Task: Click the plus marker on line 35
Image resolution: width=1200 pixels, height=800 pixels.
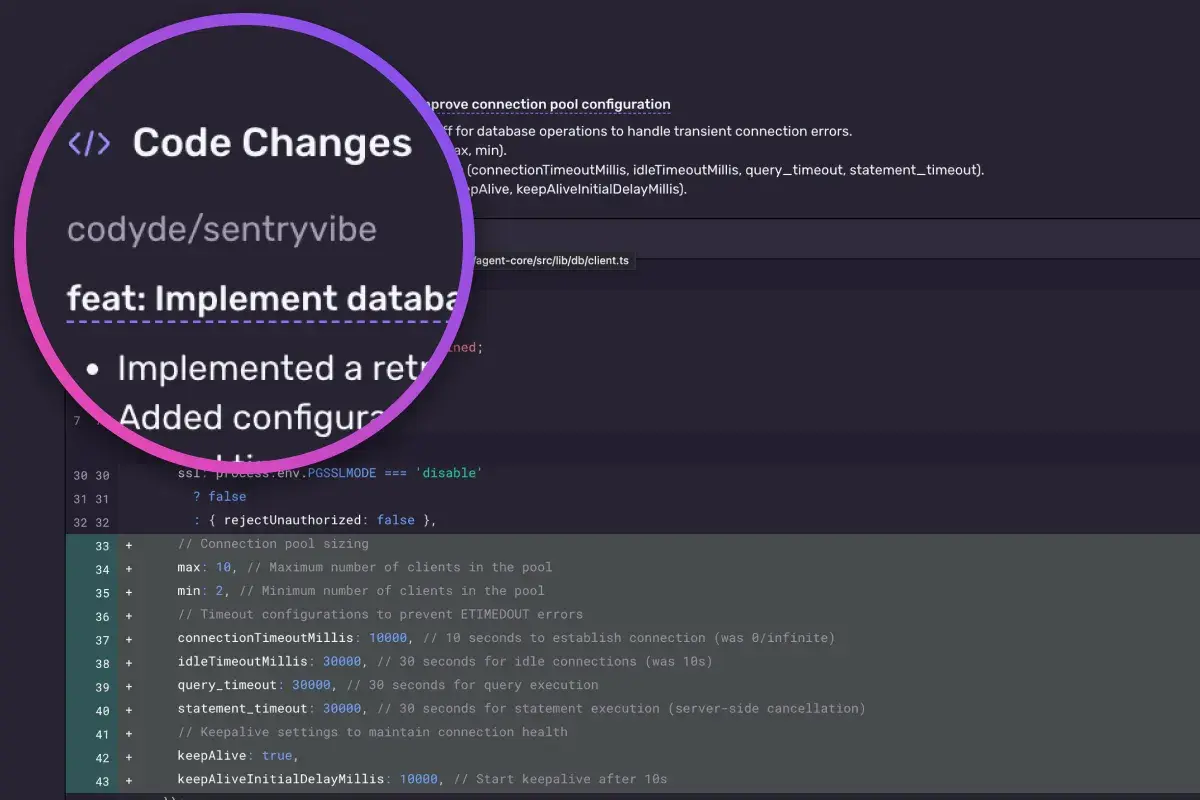Action: click(128, 591)
